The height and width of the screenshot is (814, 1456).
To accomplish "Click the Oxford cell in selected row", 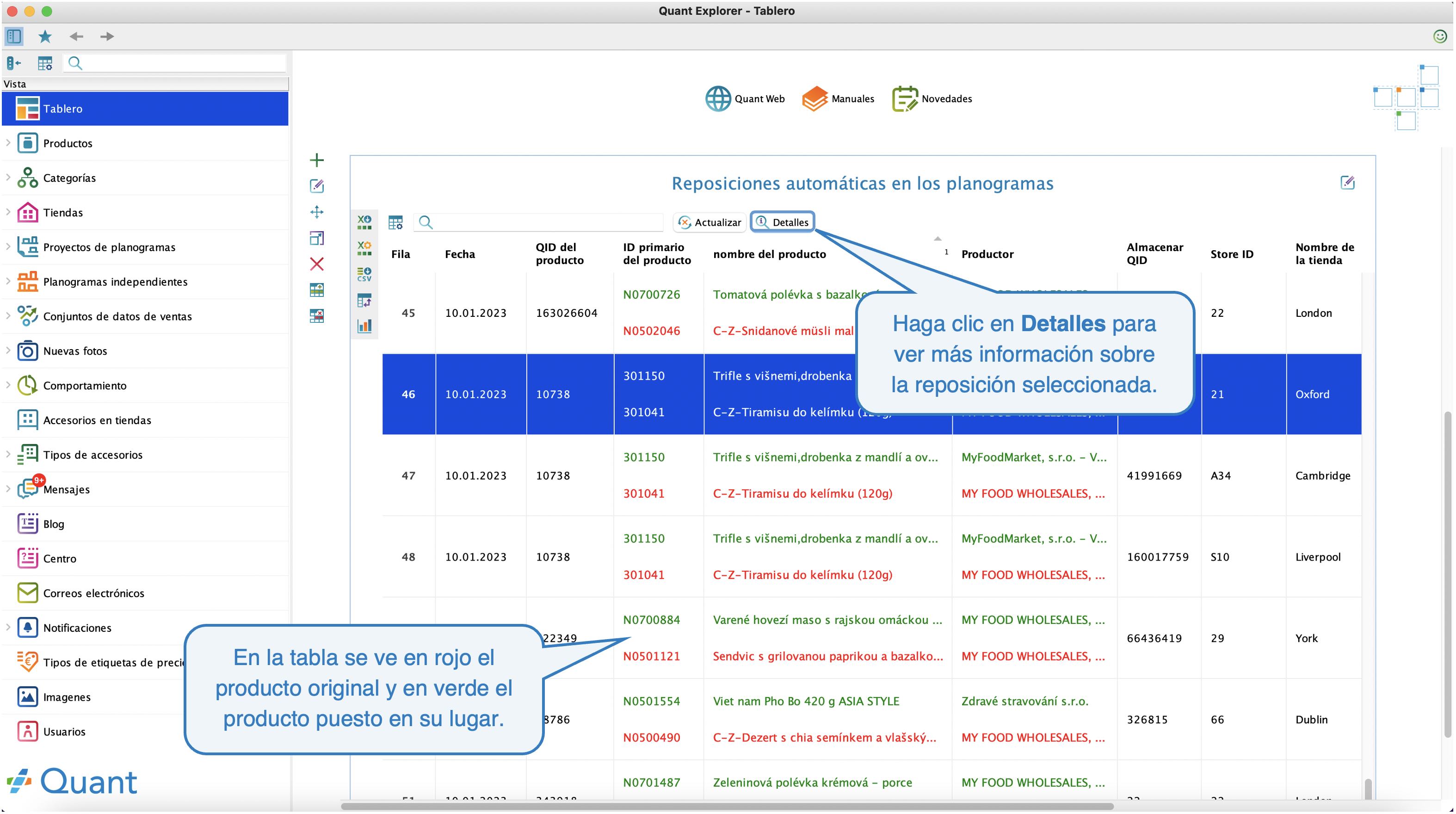I will (1323, 394).
